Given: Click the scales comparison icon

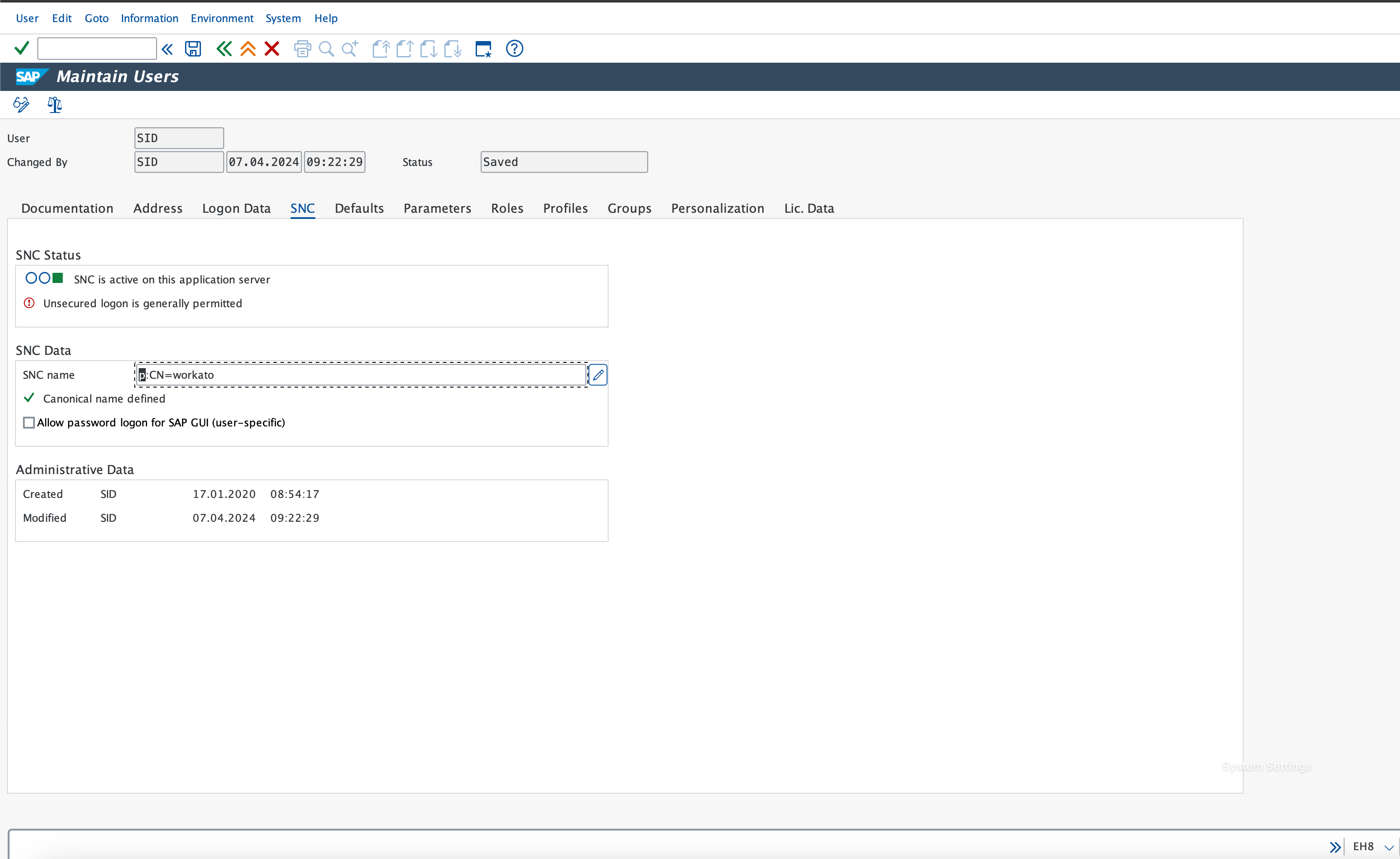Looking at the screenshot, I should [x=55, y=105].
